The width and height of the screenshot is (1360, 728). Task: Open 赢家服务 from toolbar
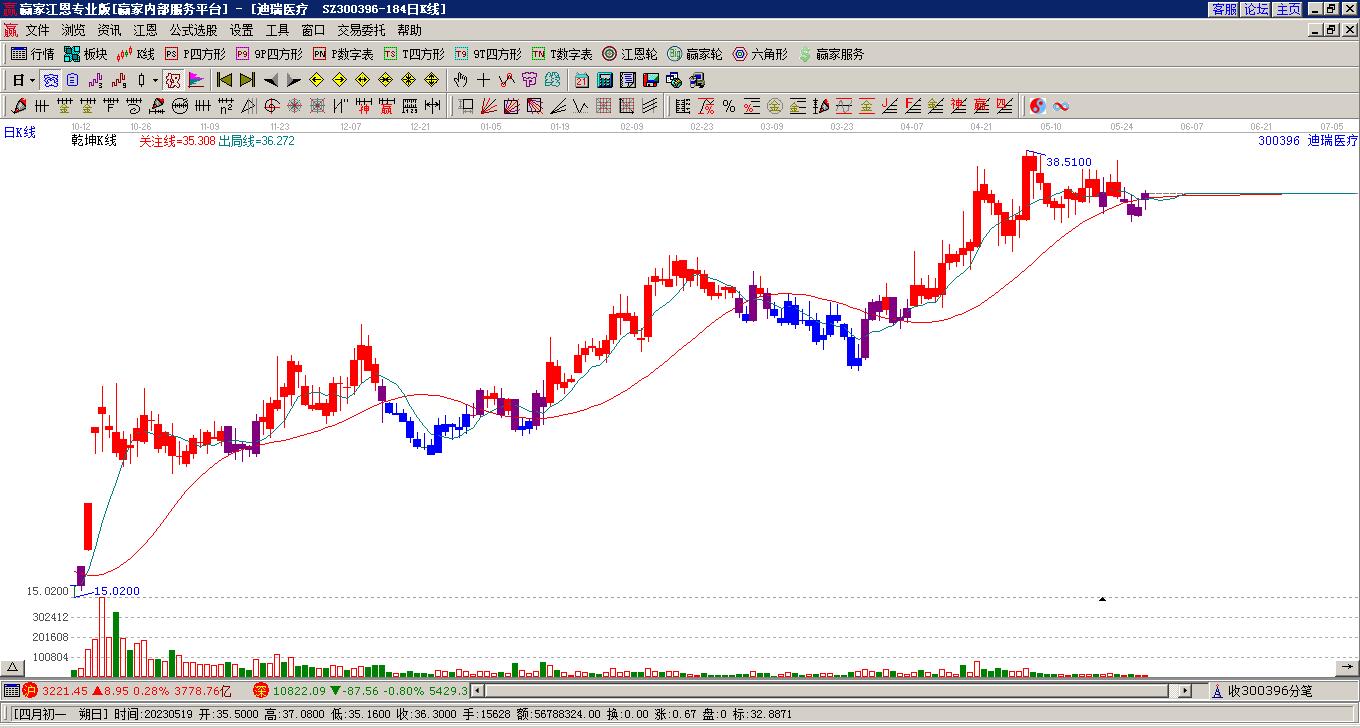[x=831, y=54]
